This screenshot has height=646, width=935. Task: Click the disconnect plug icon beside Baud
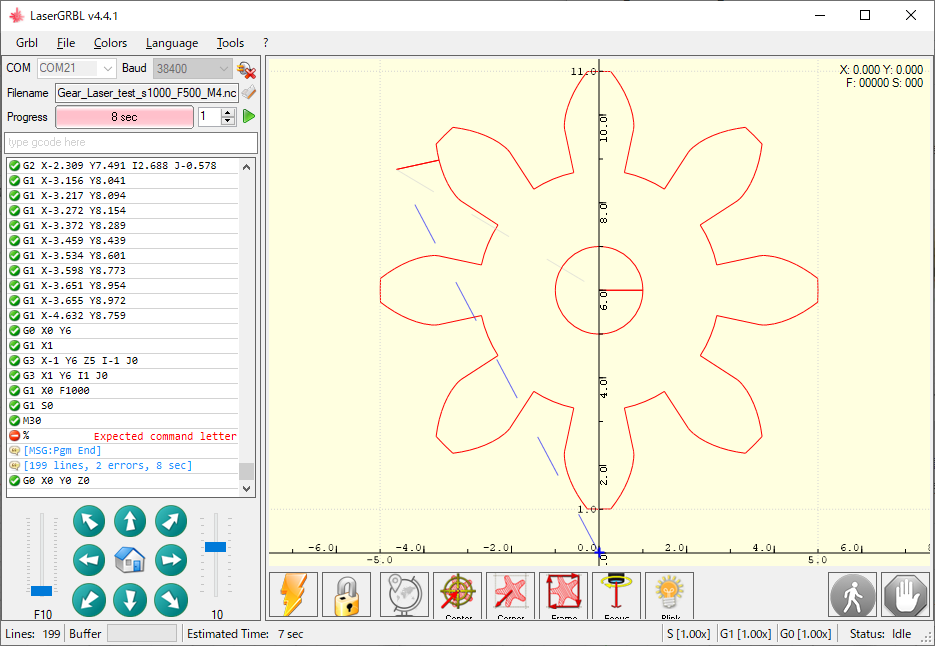click(x=246, y=69)
